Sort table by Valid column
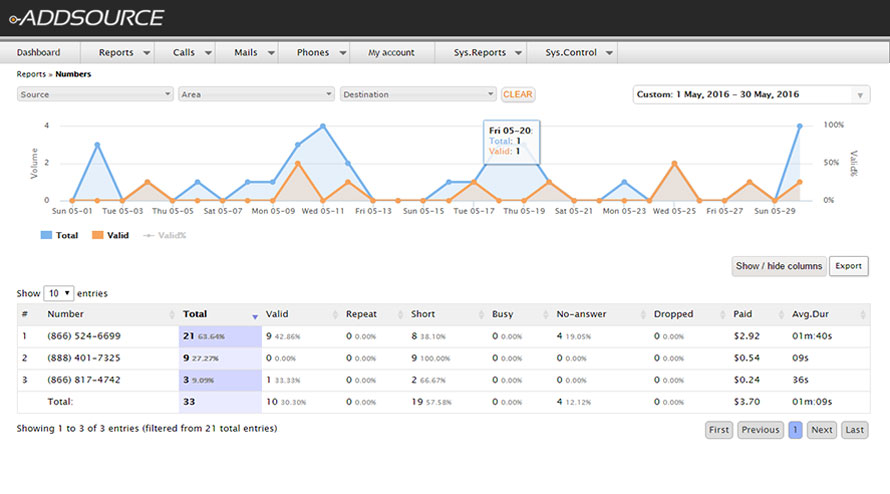Screen dimensions: 890x494 (301, 314)
